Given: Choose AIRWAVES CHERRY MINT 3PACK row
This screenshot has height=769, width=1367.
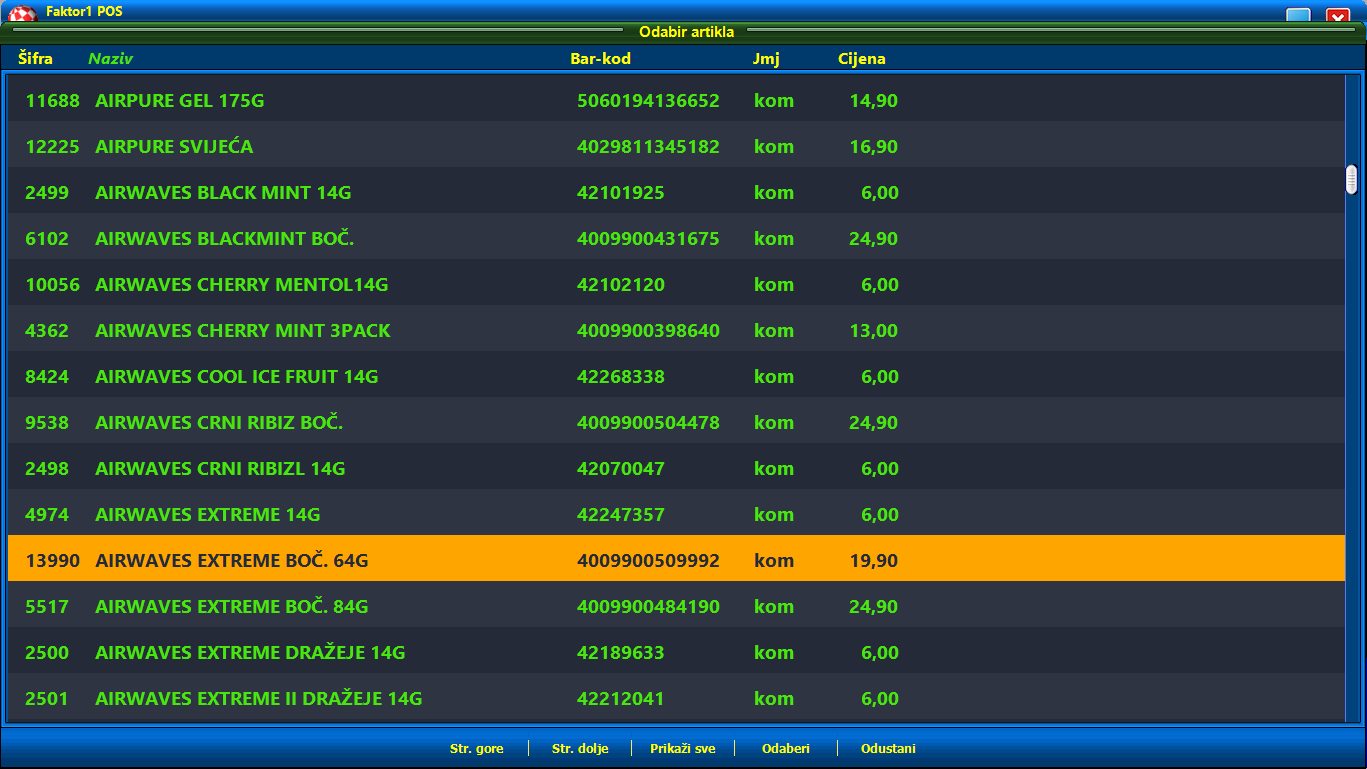Looking at the screenshot, I should [x=242, y=331].
